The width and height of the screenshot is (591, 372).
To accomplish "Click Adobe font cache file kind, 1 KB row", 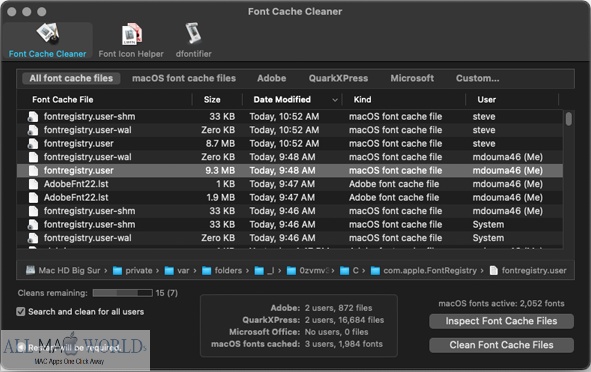I will (394, 184).
